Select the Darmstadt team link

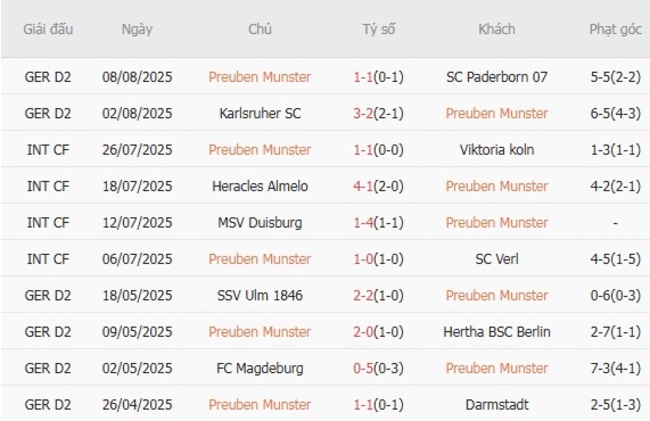click(x=497, y=405)
